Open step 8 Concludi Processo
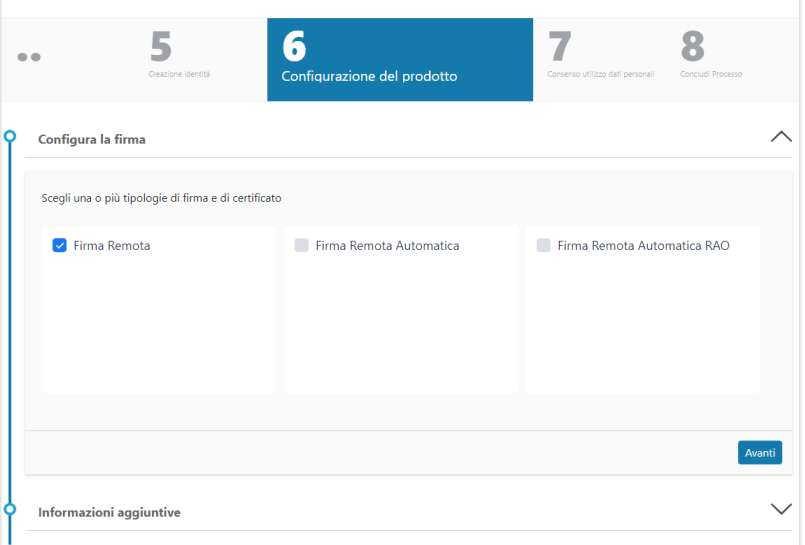The width and height of the screenshot is (805, 545). click(x=711, y=57)
